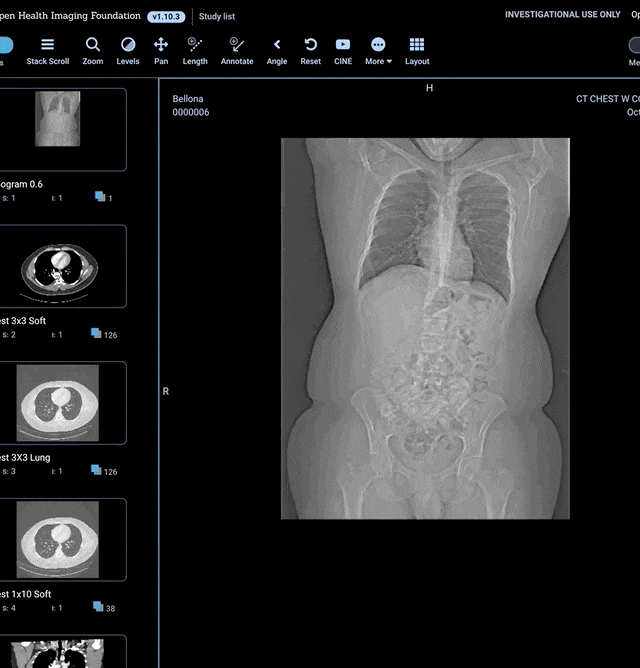Activate the Zoom magnifier tool

click(x=92, y=52)
